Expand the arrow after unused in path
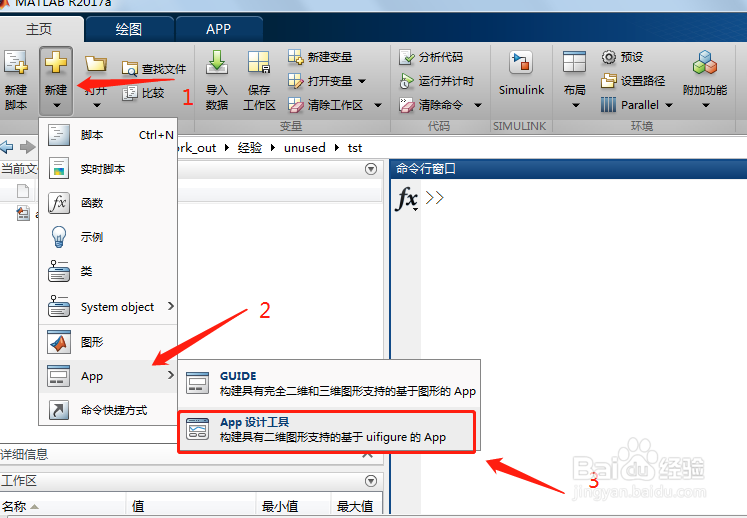This screenshot has width=747, height=518. (x=337, y=148)
